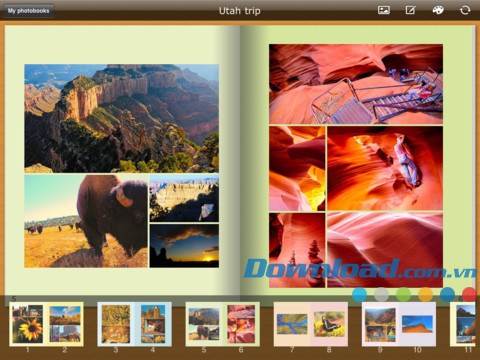Open page 10 desert dune thumbnail
Screen dimensions: 480x360
pyautogui.click(x=418, y=324)
